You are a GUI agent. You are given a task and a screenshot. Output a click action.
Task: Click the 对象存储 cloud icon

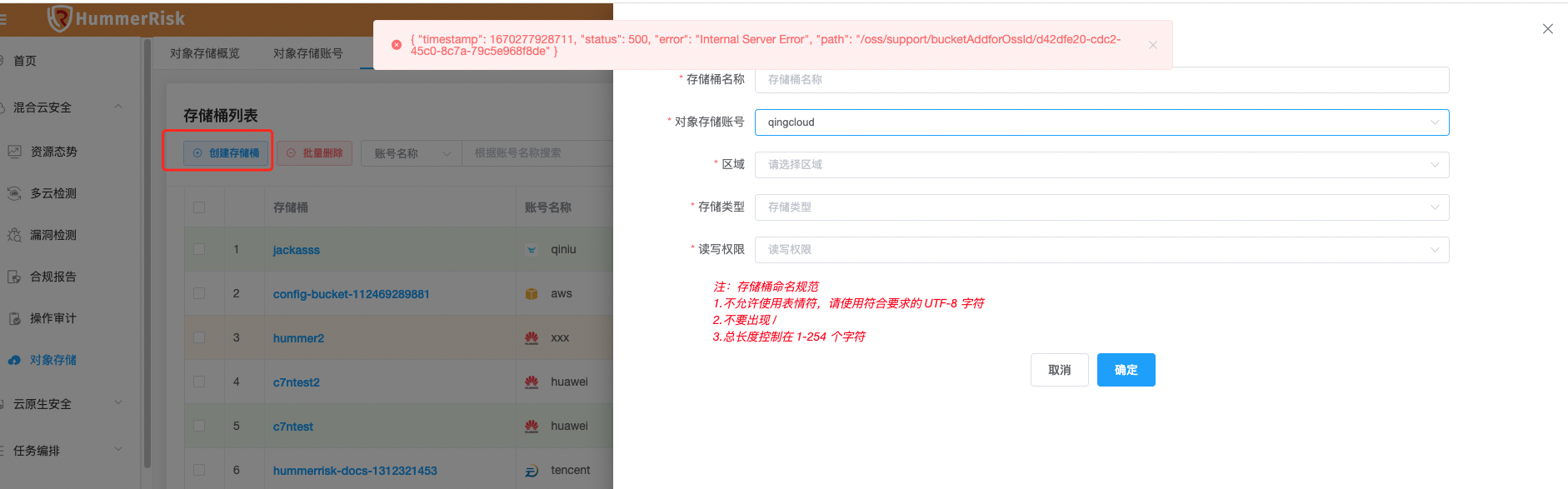[x=14, y=360]
